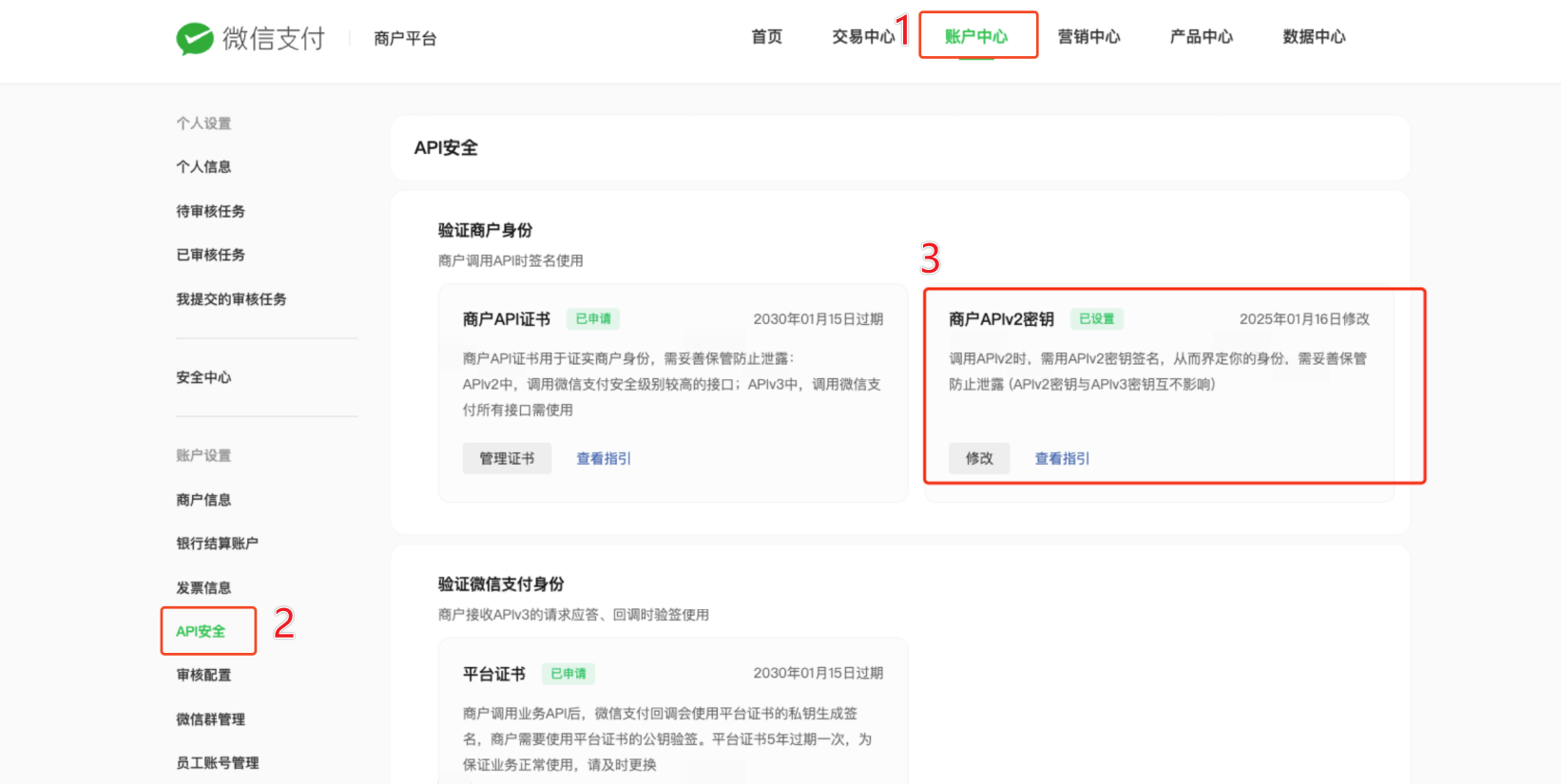Click the 2025年01月16日修改 date text

click(x=1304, y=319)
